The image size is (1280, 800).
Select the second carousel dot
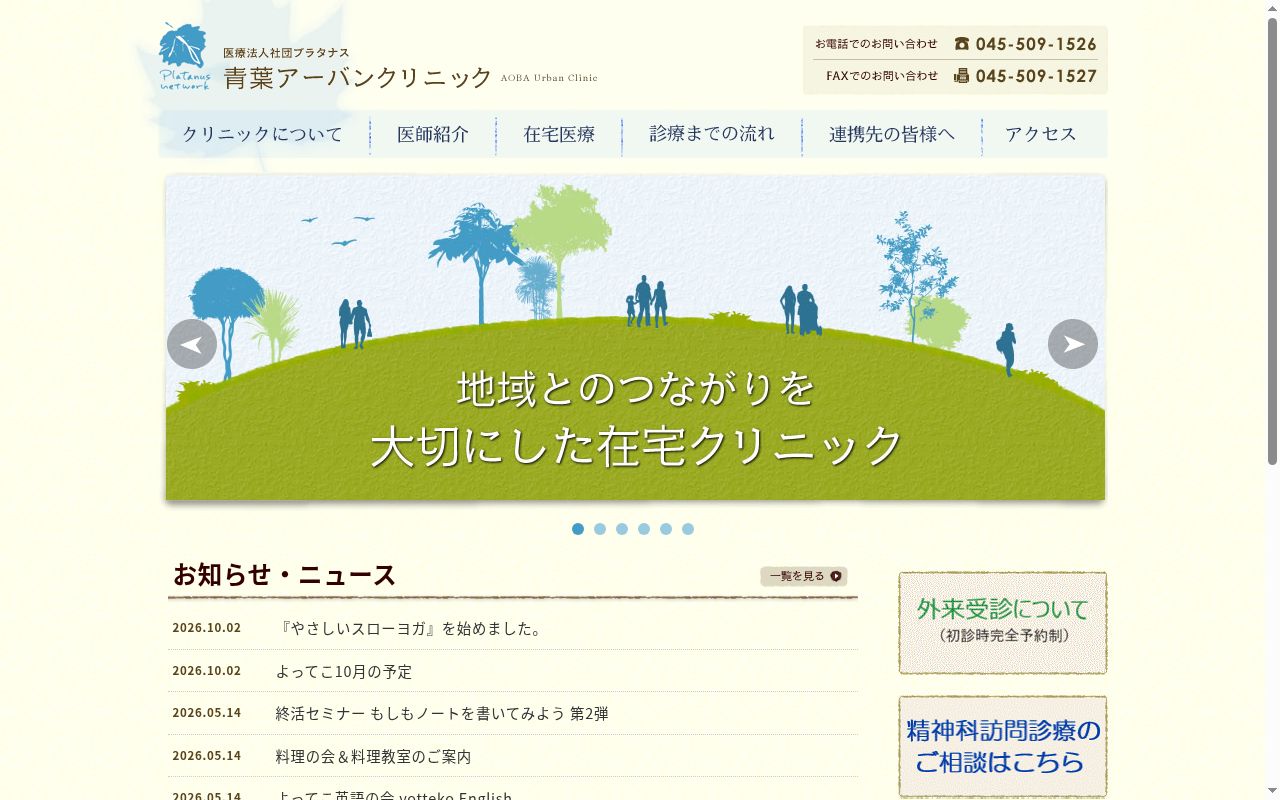coord(600,529)
